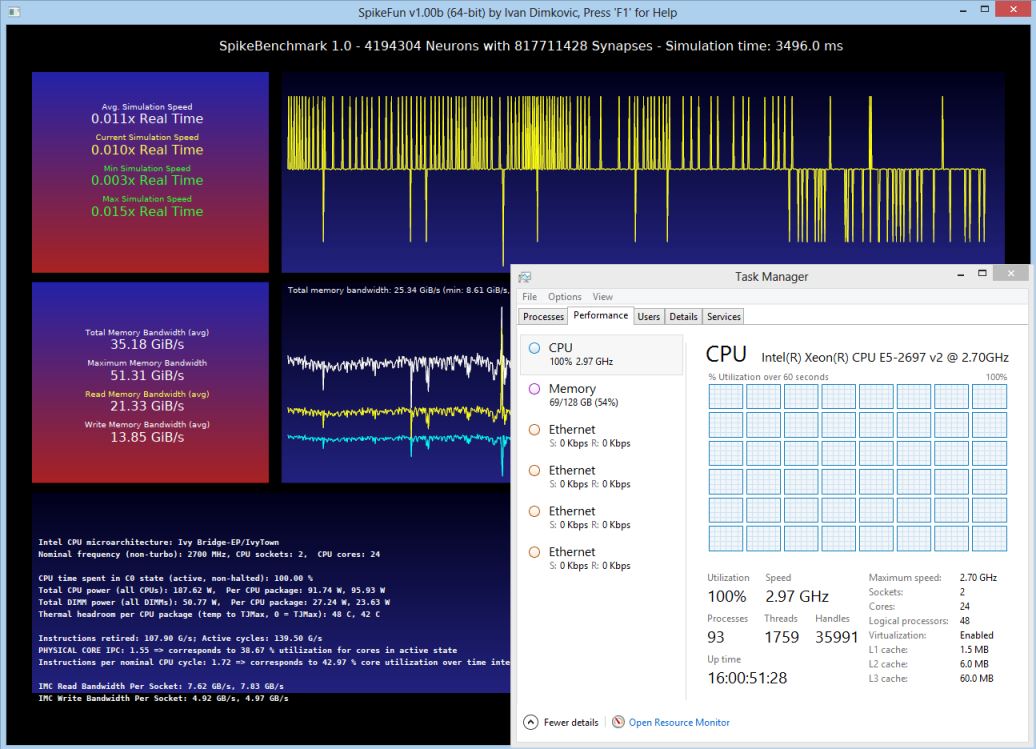Open the Details tab
The width and height of the screenshot is (1036, 749).
(x=683, y=316)
